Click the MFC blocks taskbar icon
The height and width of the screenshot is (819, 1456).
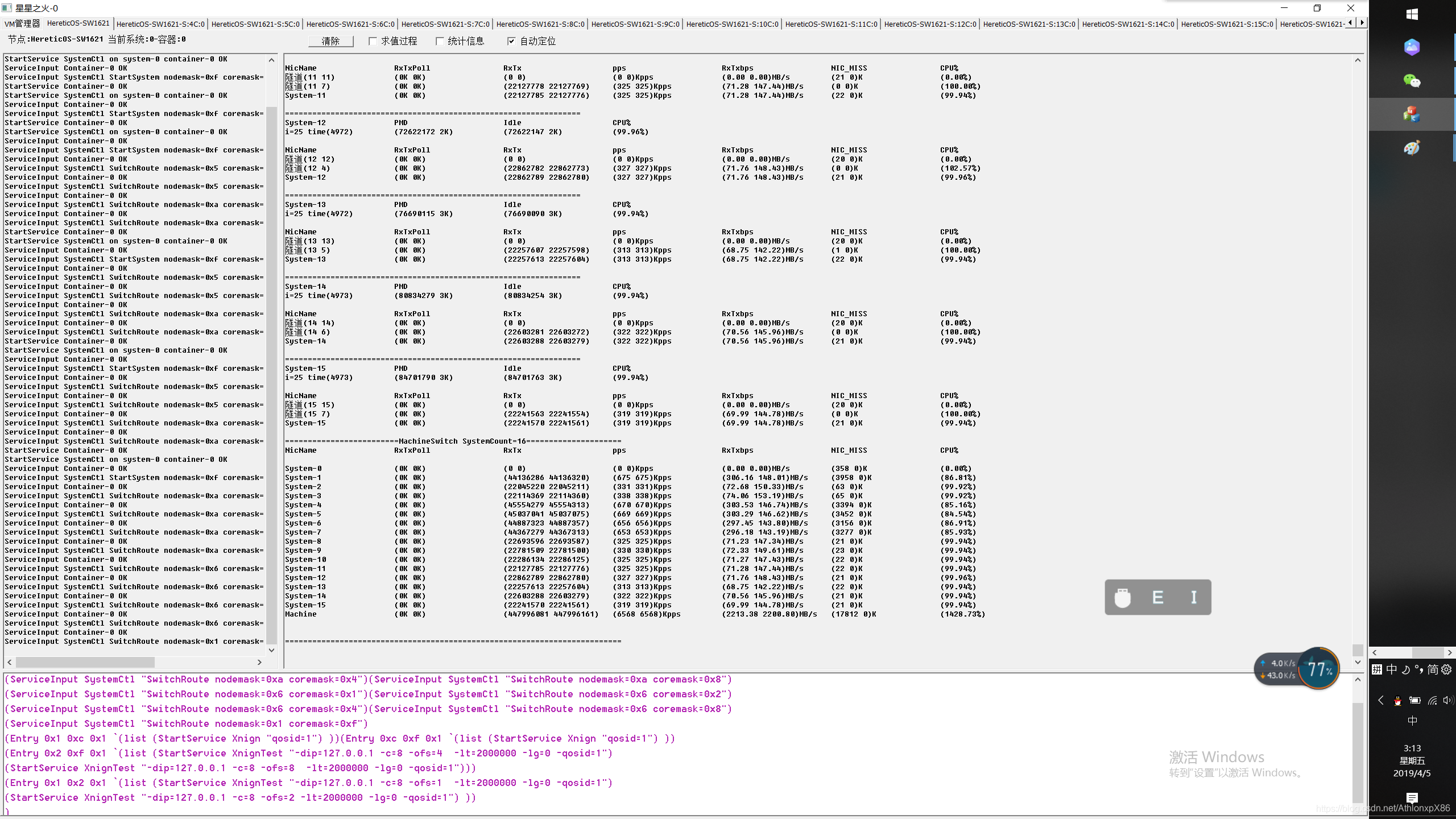coord(1412,114)
